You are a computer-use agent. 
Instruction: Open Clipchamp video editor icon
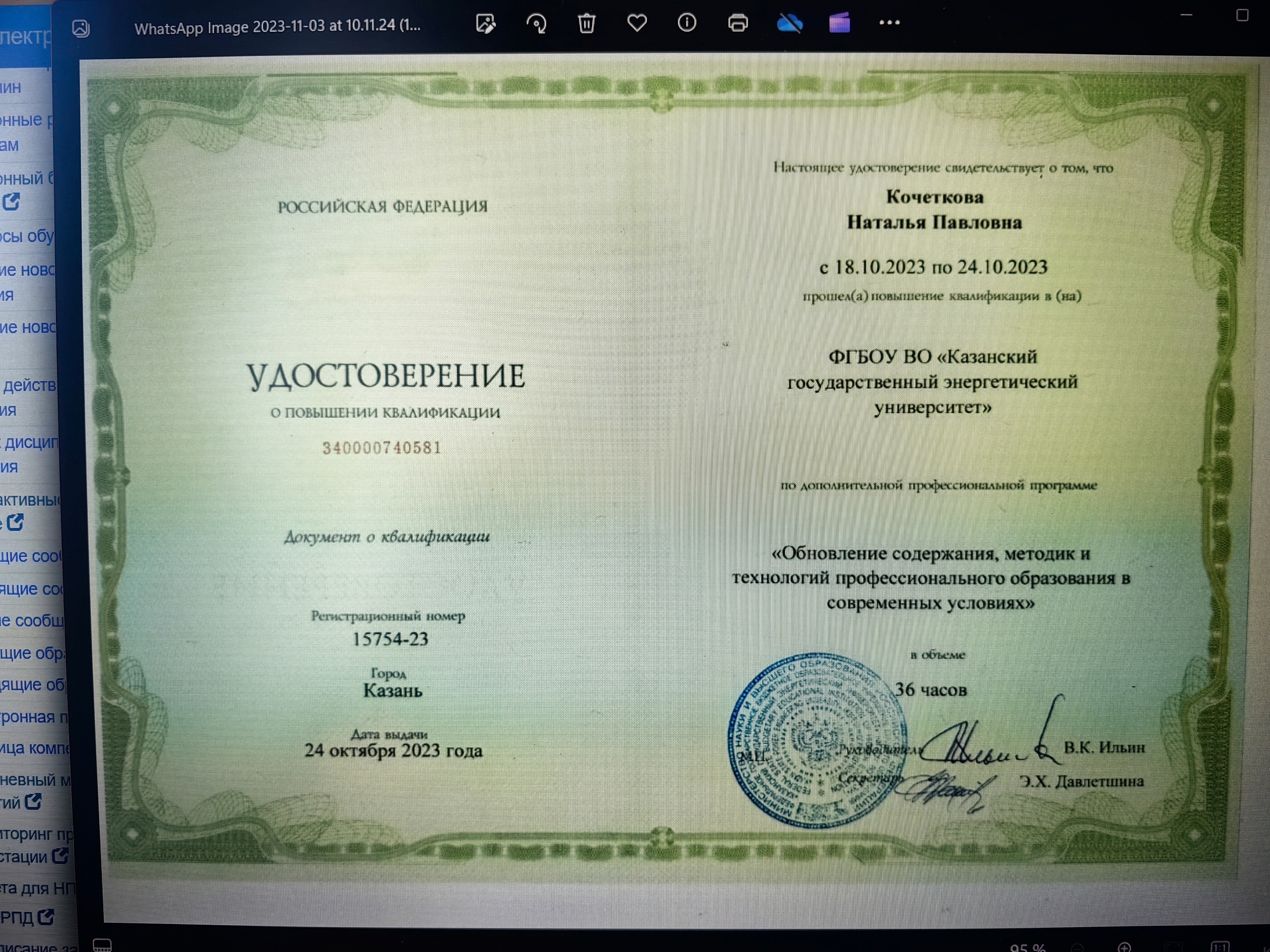pyautogui.click(x=839, y=23)
